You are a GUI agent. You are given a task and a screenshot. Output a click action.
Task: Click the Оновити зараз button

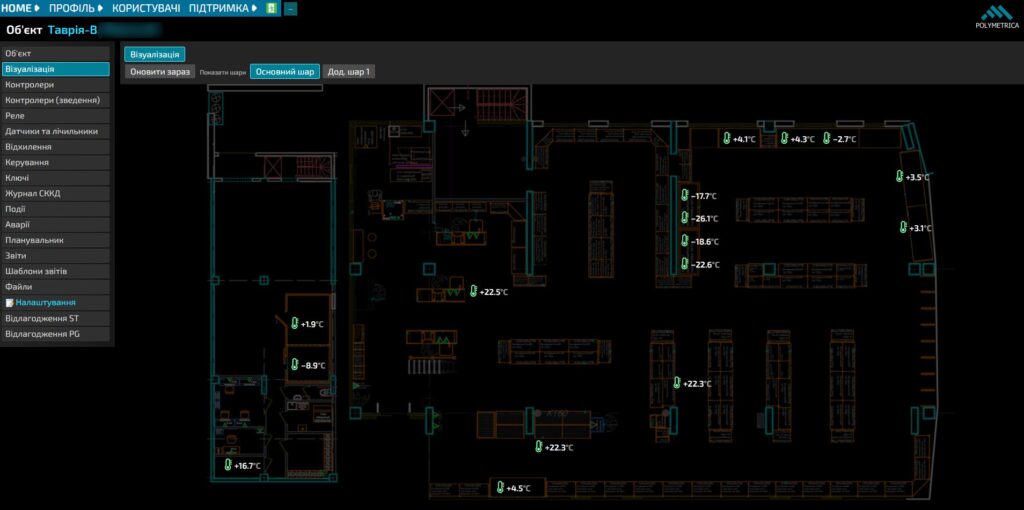[x=160, y=72]
